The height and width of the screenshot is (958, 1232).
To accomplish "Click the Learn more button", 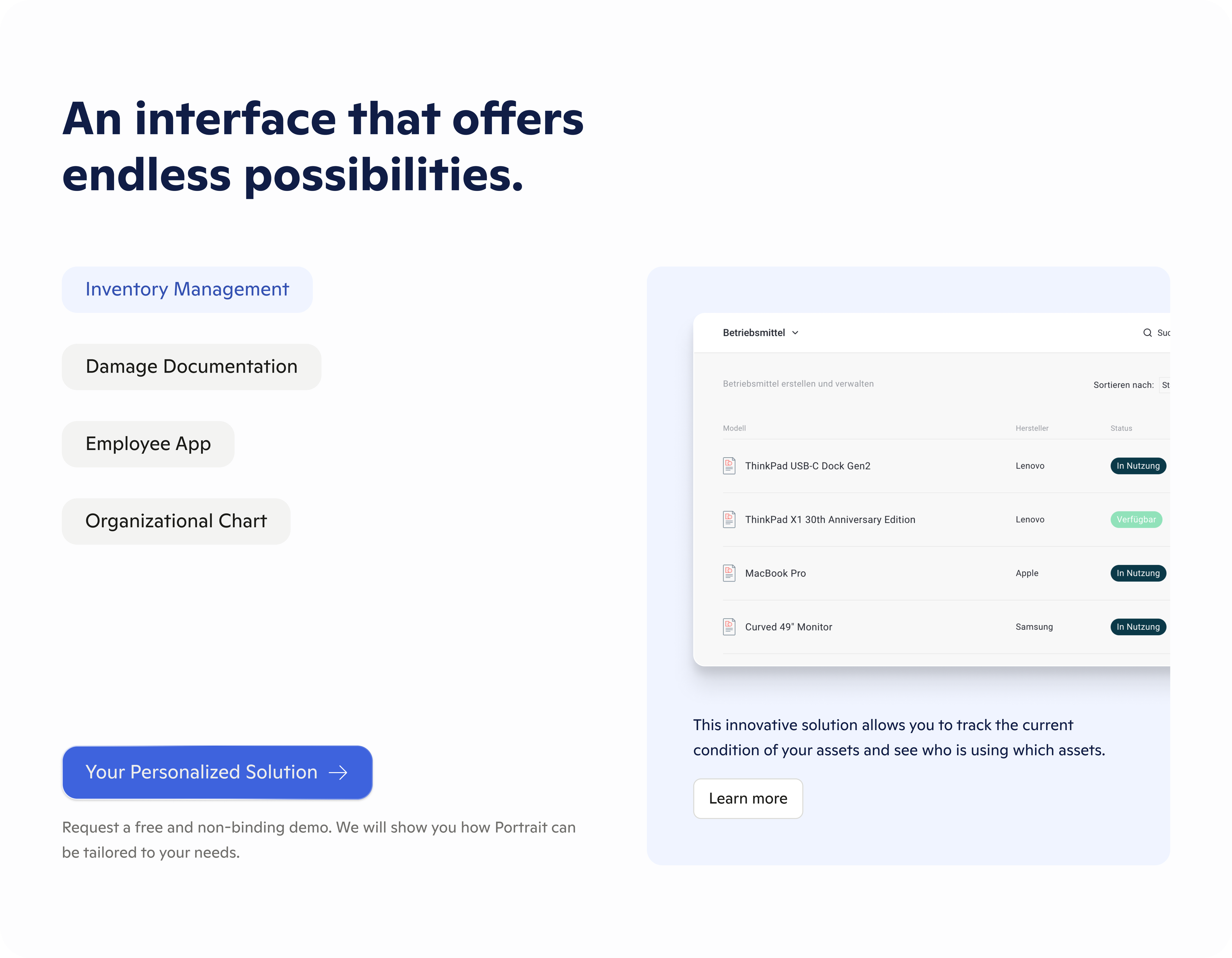I will (748, 798).
